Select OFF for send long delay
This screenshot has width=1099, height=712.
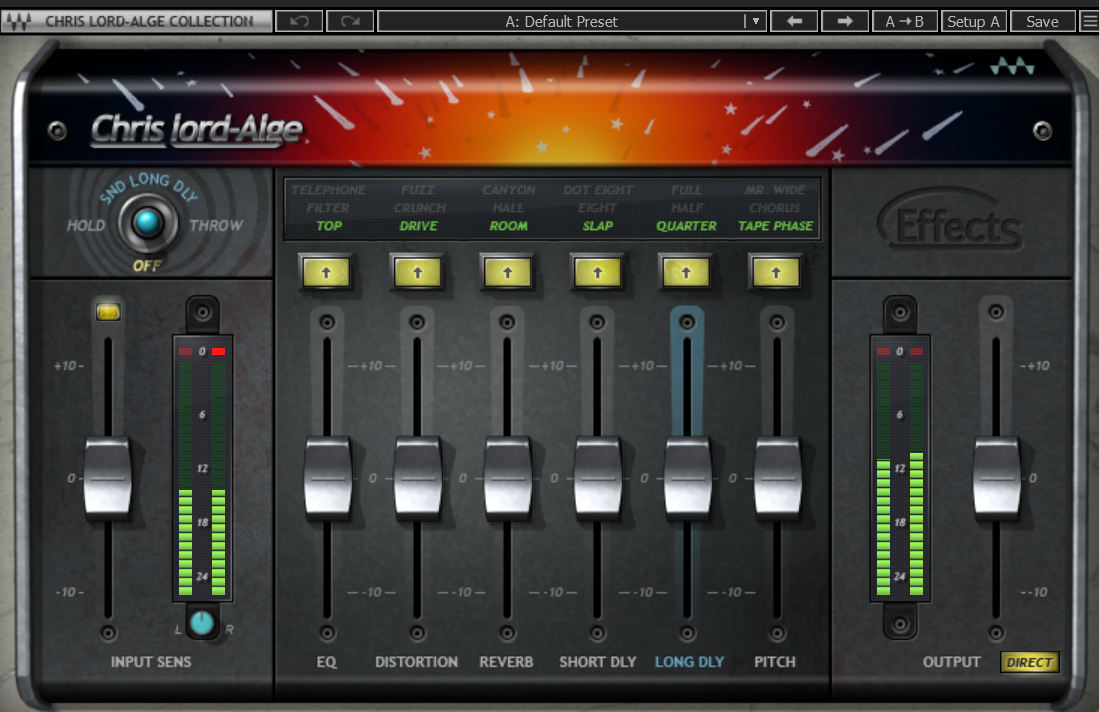tap(146, 266)
